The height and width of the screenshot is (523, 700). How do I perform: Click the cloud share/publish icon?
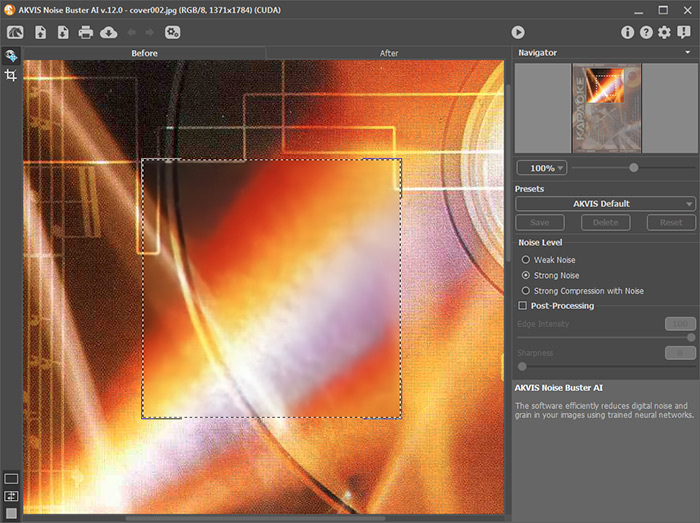[108, 33]
